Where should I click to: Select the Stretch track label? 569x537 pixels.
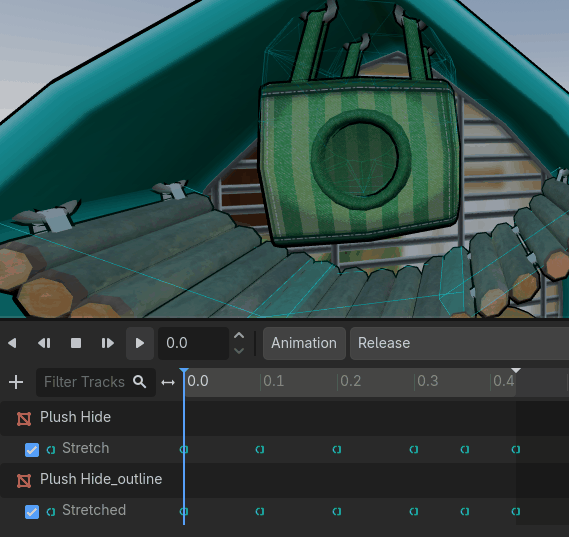coord(86,448)
